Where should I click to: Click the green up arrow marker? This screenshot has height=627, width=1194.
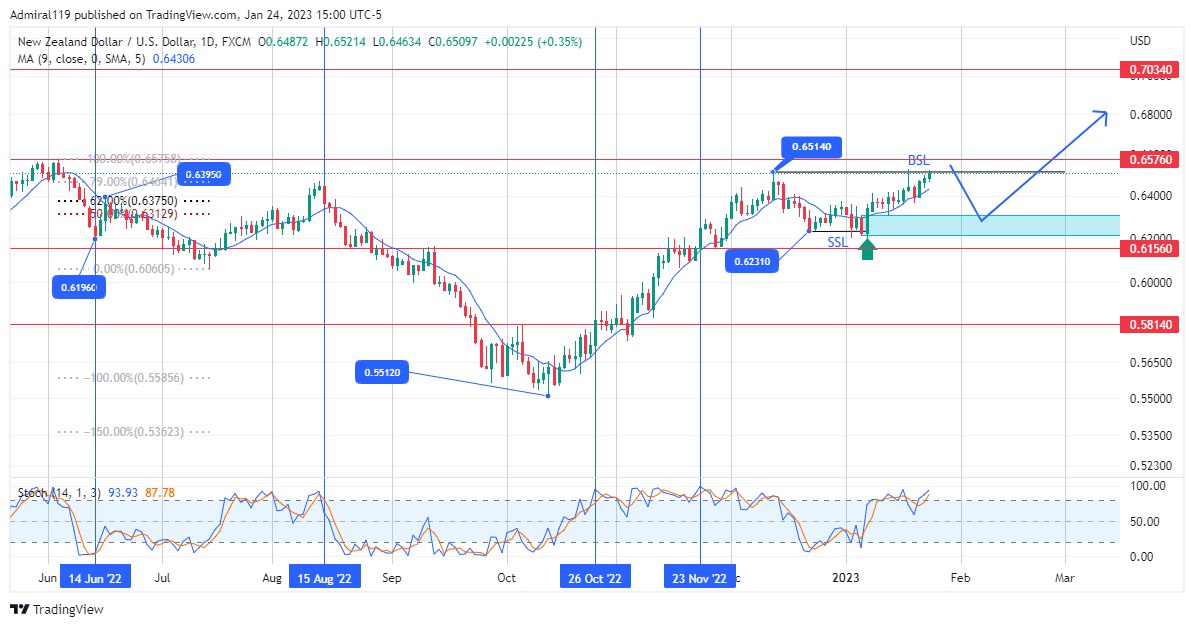click(867, 248)
